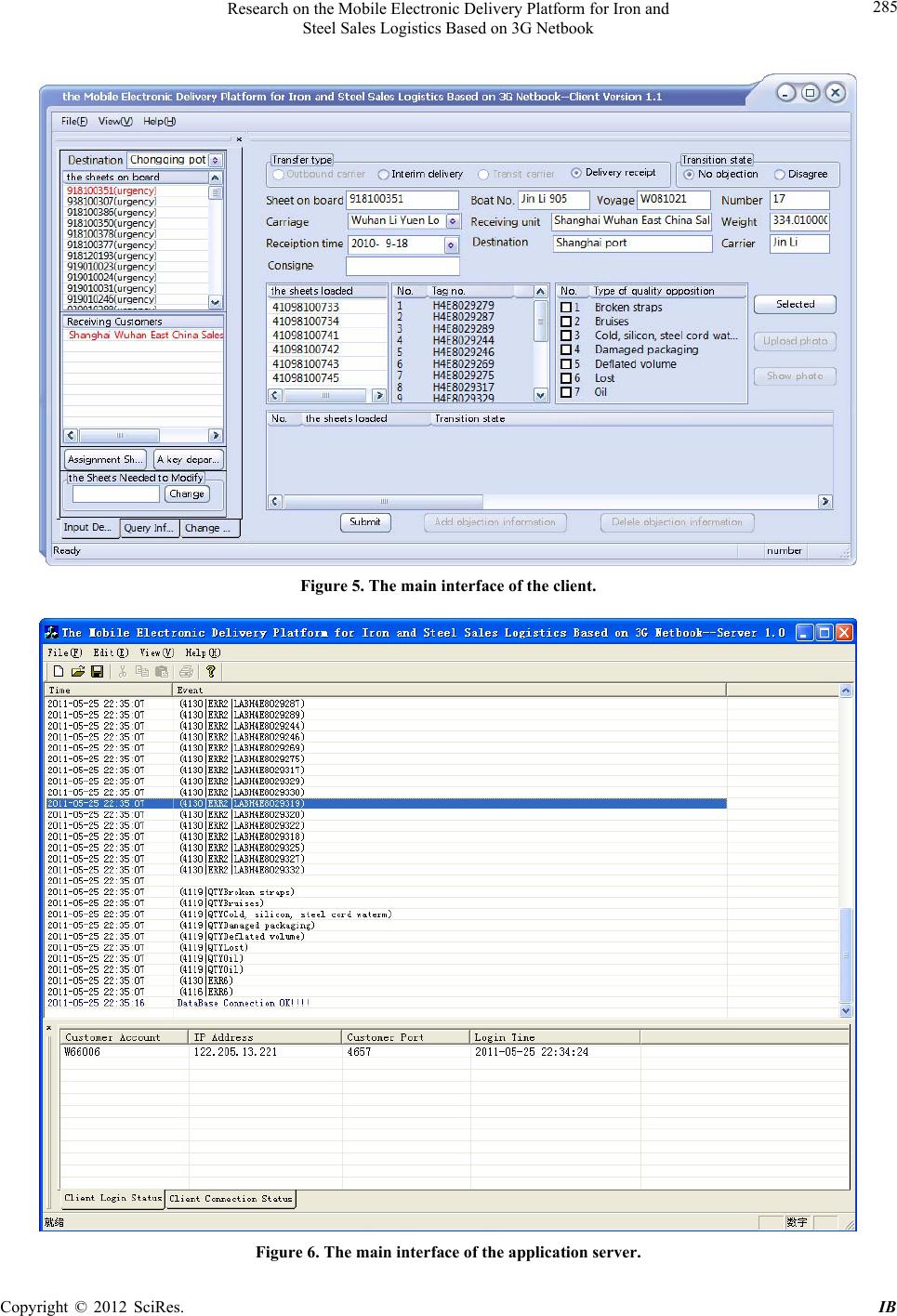Click the Event column header in the server log

tap(448, 690)
